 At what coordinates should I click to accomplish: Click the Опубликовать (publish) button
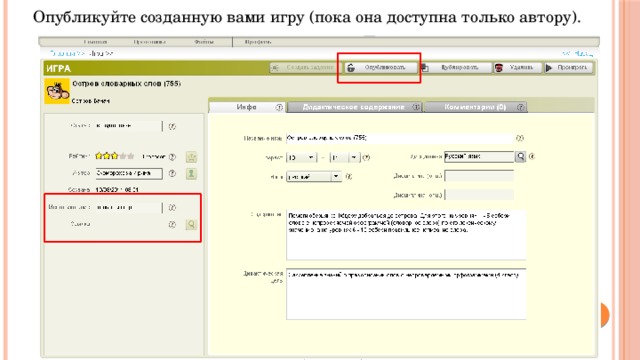381,68
